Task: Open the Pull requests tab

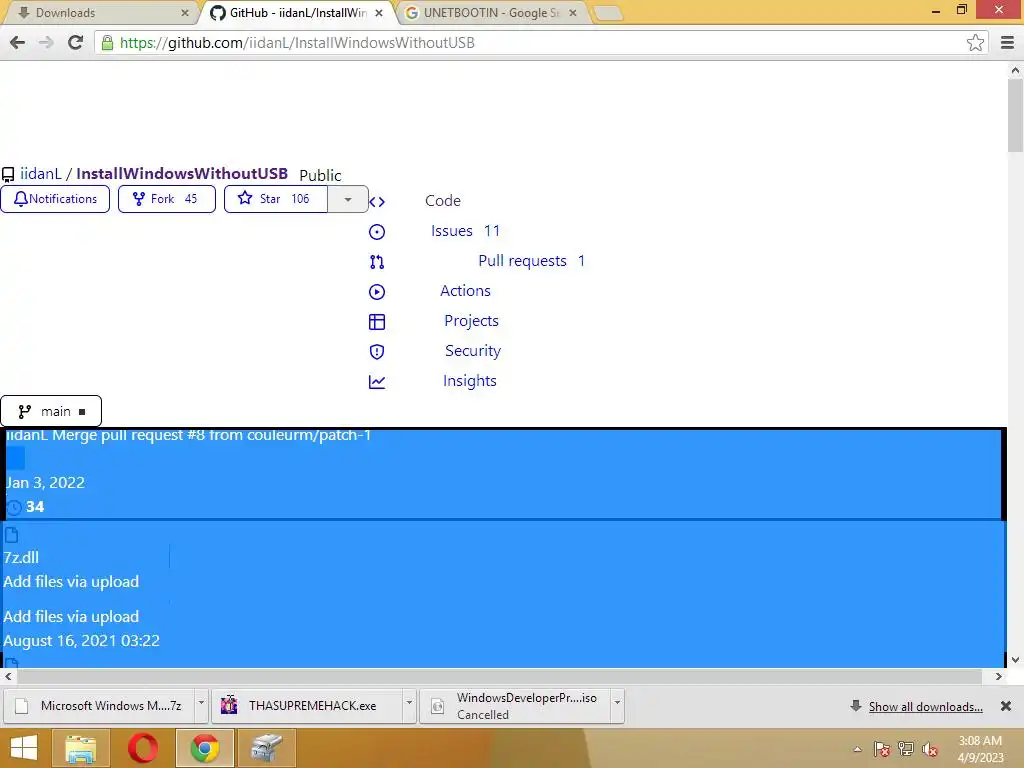Action: pyautogui.click(x=532, y=261)
